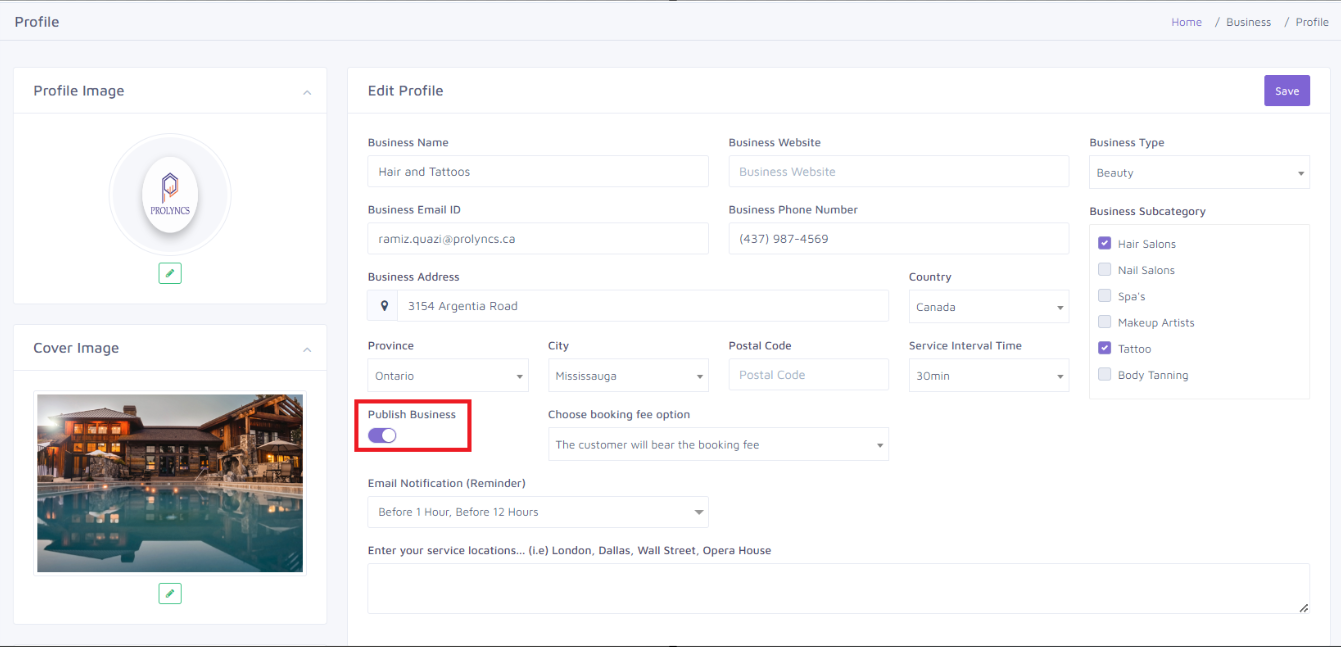Image resolution: width=1341 pixels, height=647 pixels.
Task: Check the Body Tanning checkbox
Action: tap(1104, 375)
